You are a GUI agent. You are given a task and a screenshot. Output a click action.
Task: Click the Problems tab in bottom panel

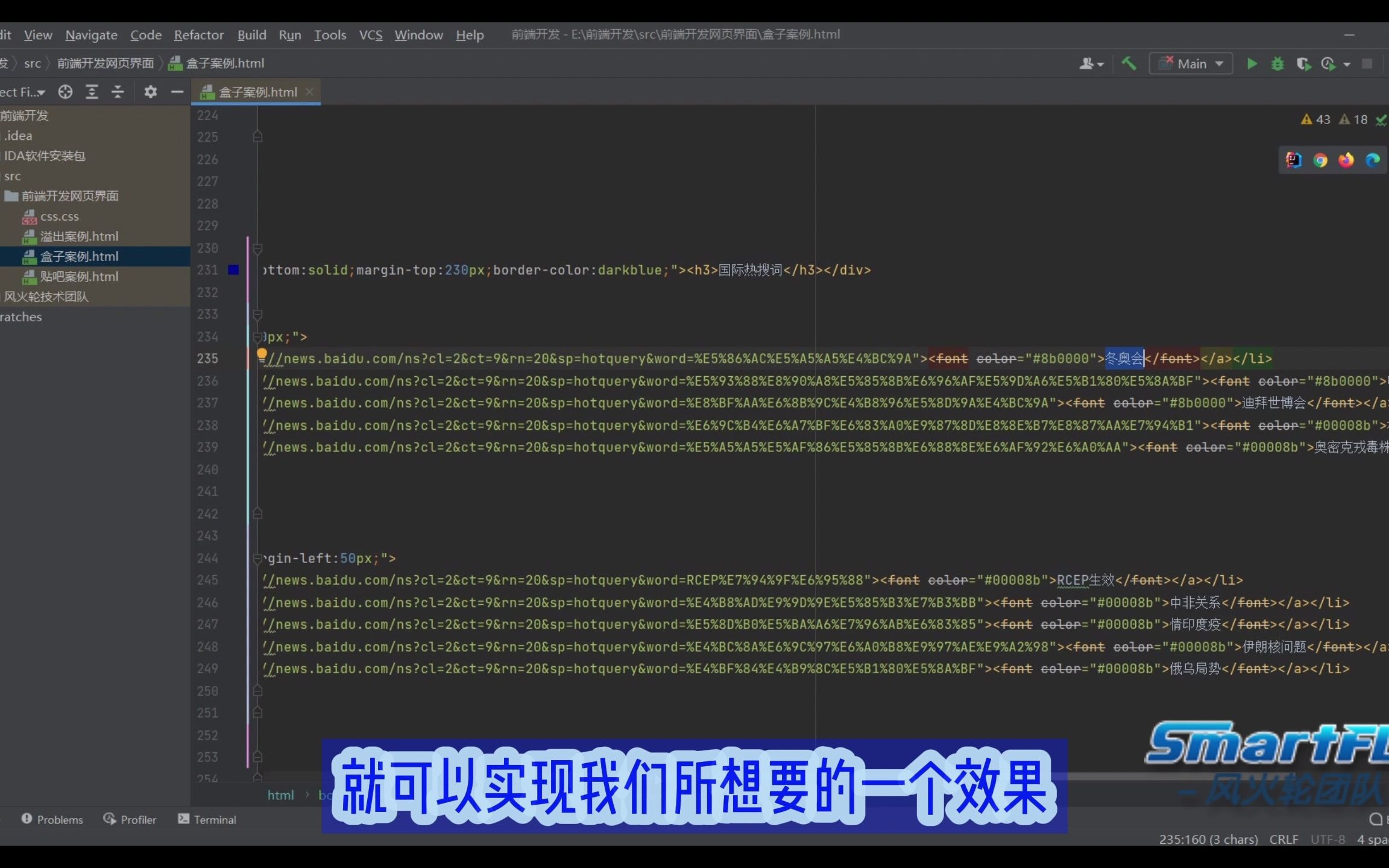51,819
